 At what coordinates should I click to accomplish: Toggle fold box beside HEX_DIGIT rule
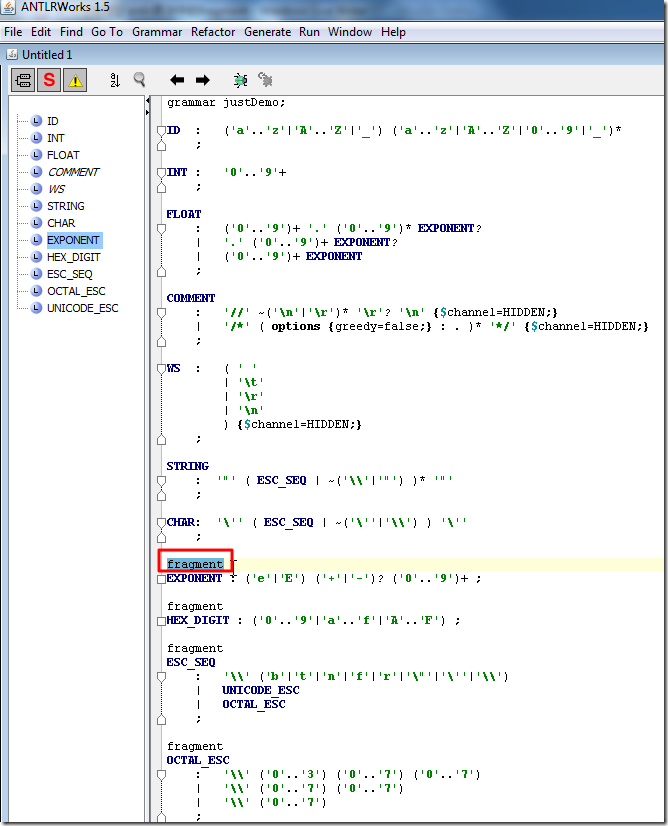point(162,621)
